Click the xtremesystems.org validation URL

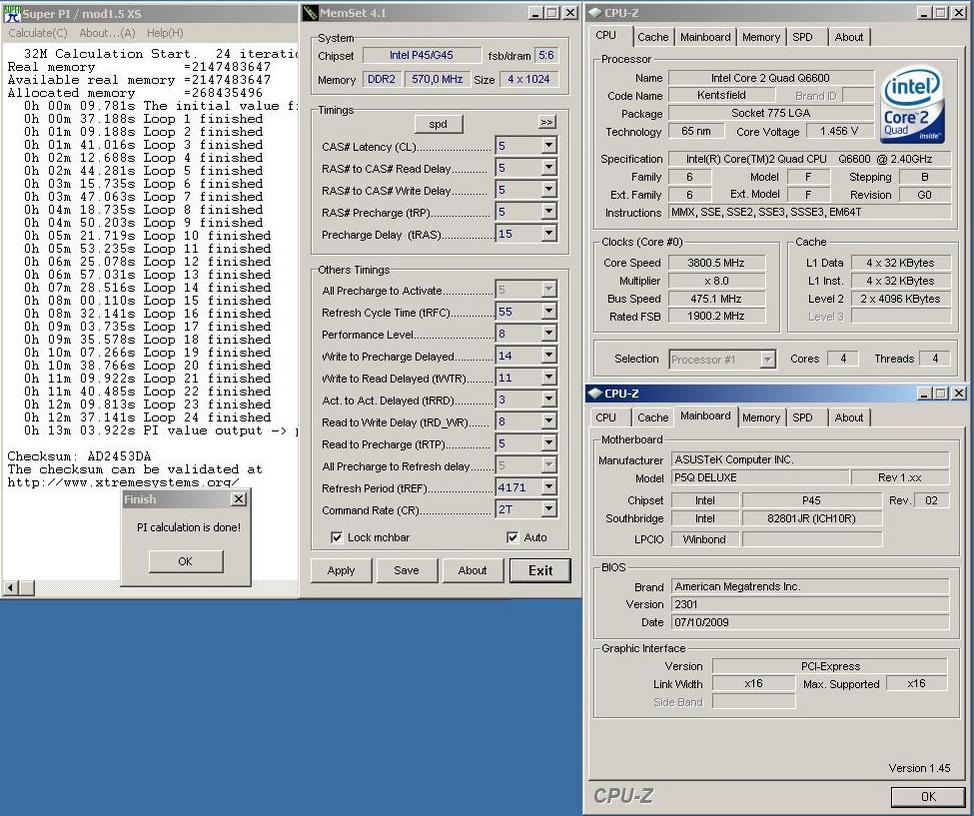123,483
